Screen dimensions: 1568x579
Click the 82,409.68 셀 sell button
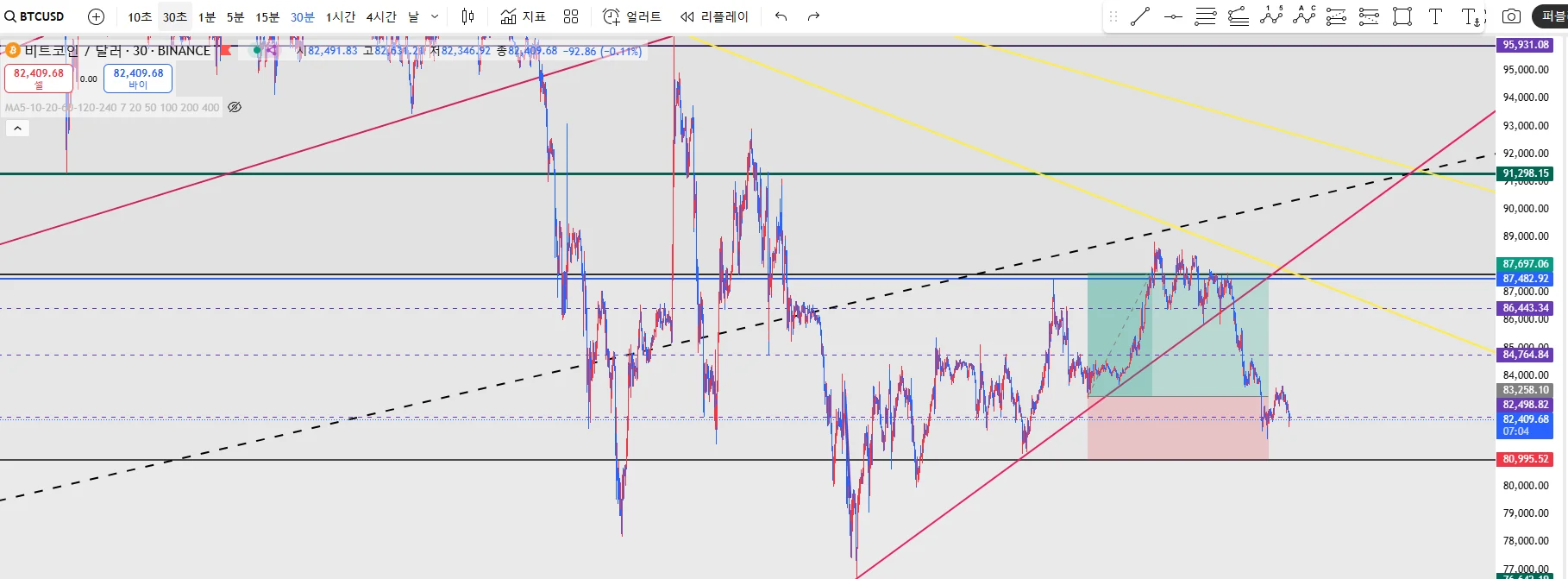[x=39, y=79]
